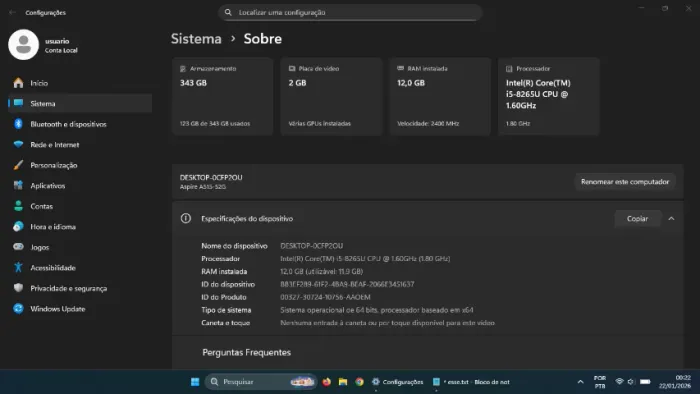Click the Perguntas Frequentes heading
700x394 pixels.
click(x=246, y=353)
